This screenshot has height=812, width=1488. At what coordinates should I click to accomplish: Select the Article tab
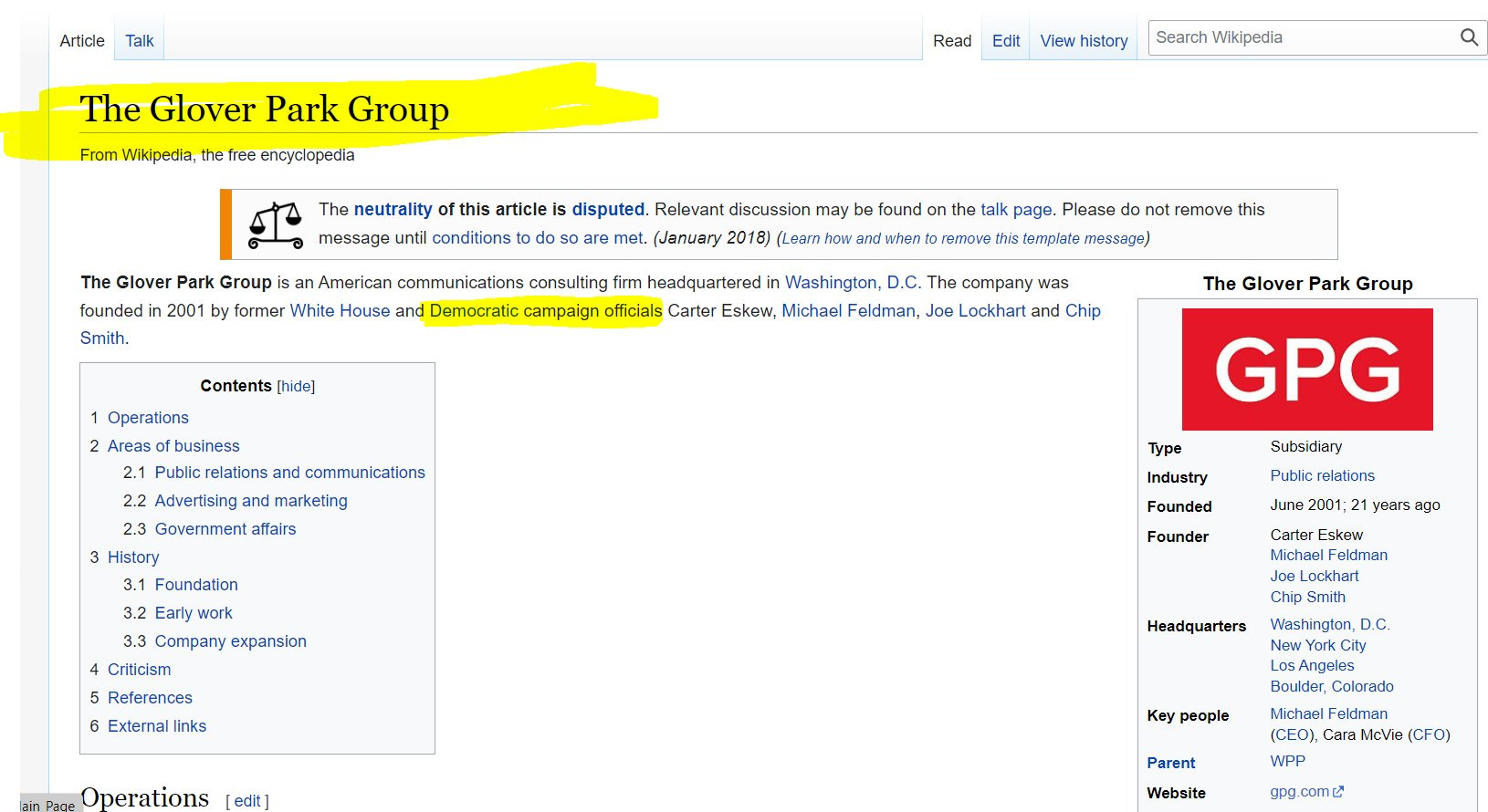(x=82, y=41)
